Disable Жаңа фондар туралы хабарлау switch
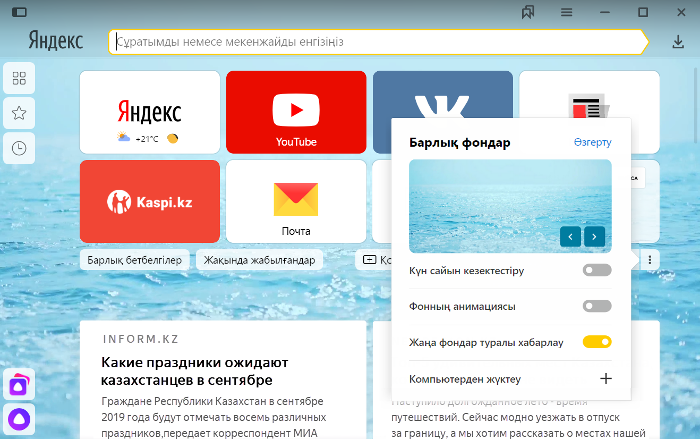 click(597, 342)
